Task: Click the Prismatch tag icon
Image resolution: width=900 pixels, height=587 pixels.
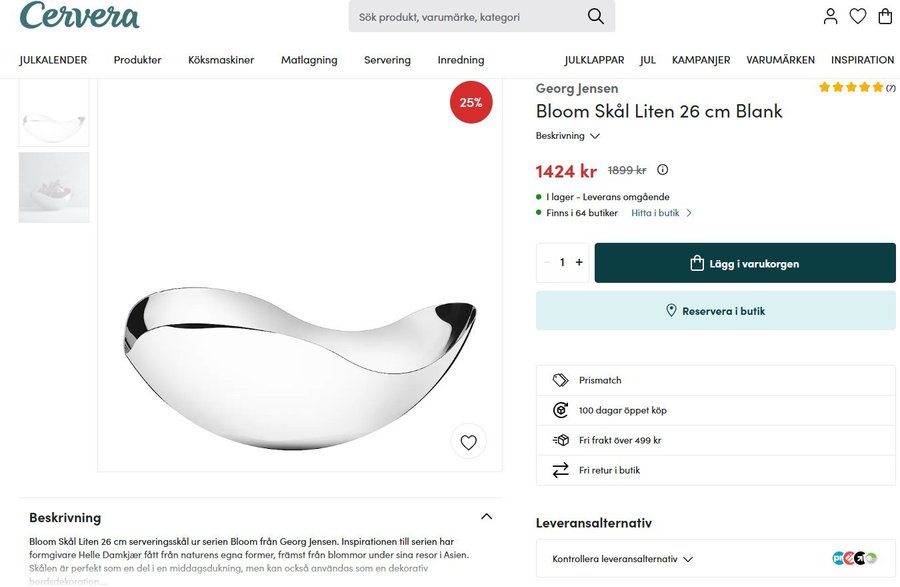Action: click(x=560, y=380)
